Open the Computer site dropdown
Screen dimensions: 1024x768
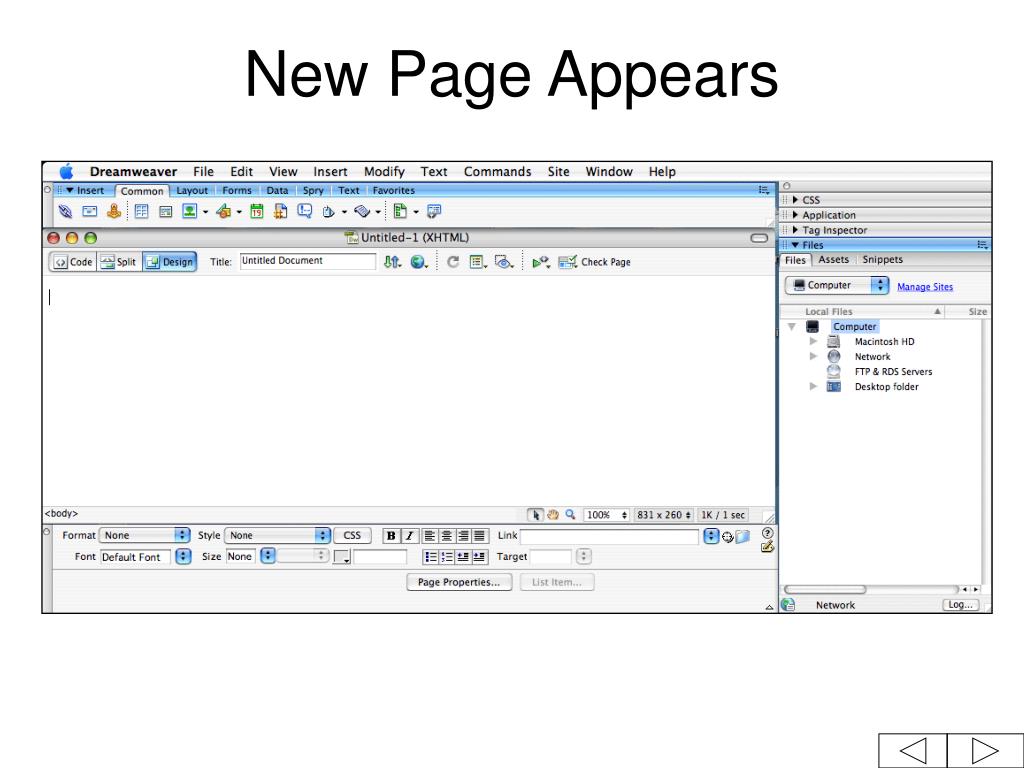(x=837, y=285)
